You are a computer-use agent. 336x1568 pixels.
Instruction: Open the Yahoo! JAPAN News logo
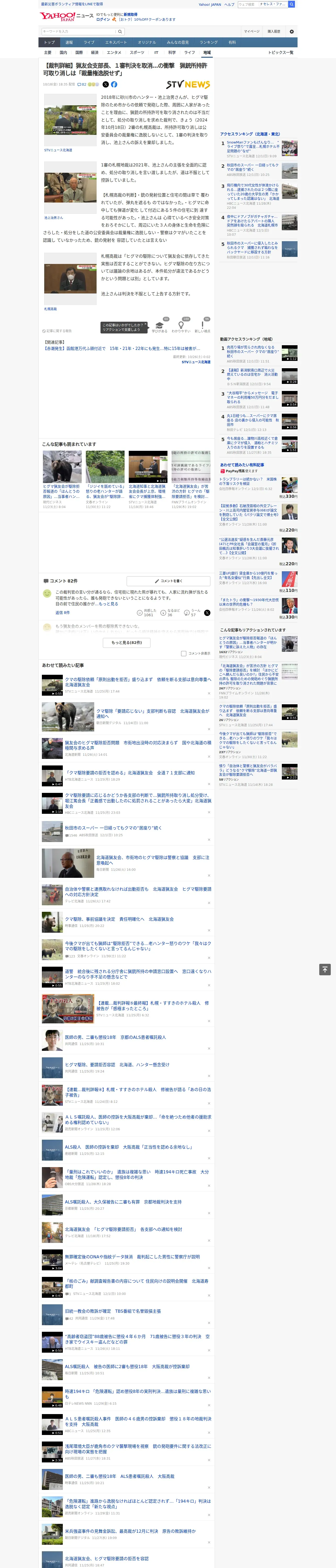click(x=66, y=16)
